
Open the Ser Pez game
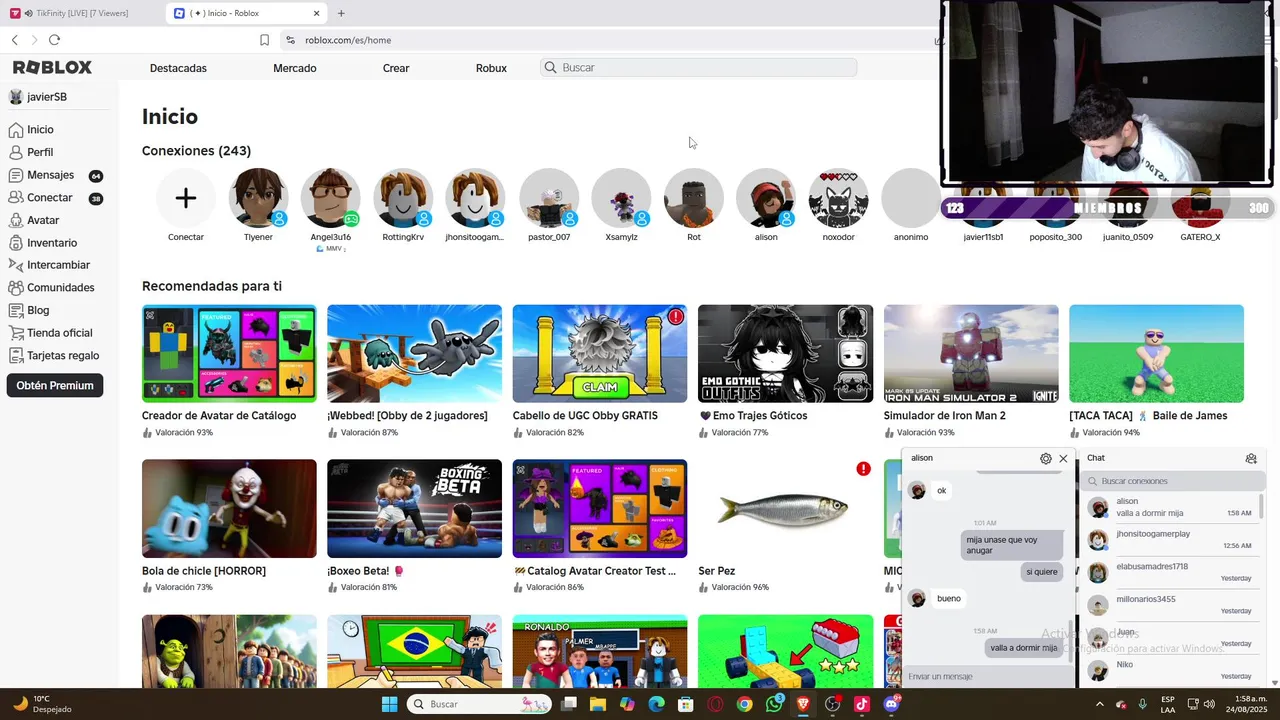point(785,509)
